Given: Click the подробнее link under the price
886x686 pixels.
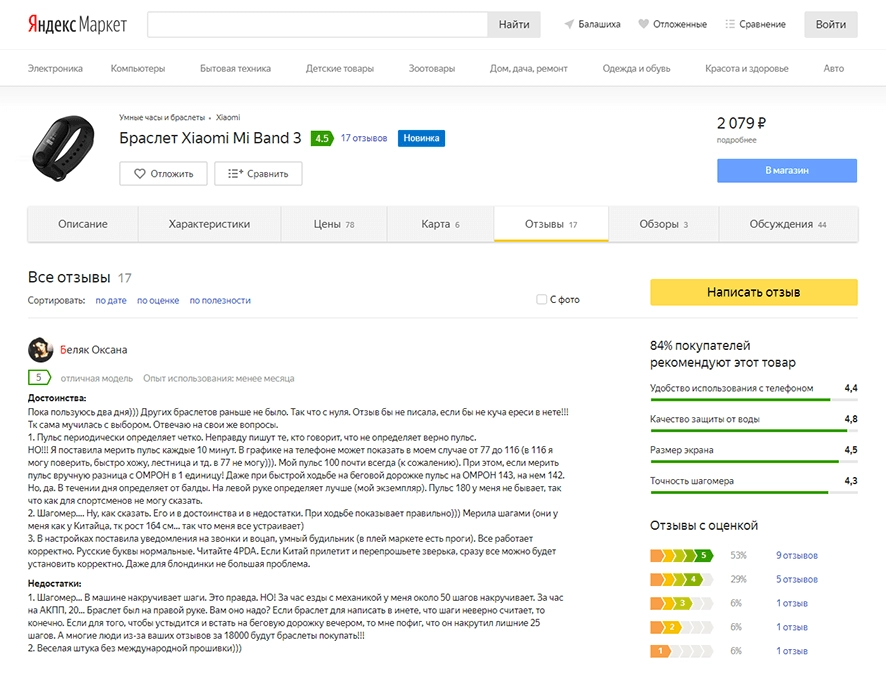Looking at the screenshot, I should (736, 140).
